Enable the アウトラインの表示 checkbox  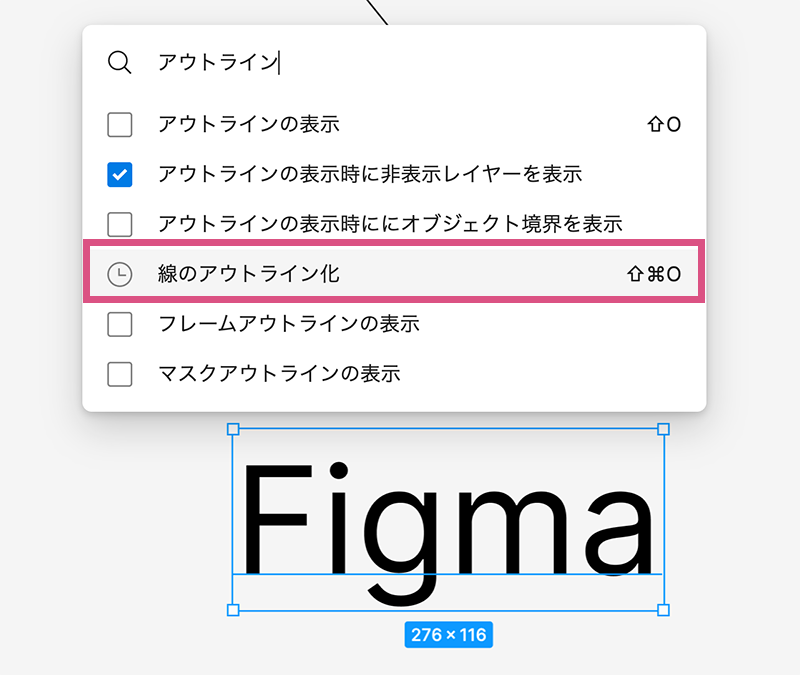(x=120, y=125)
